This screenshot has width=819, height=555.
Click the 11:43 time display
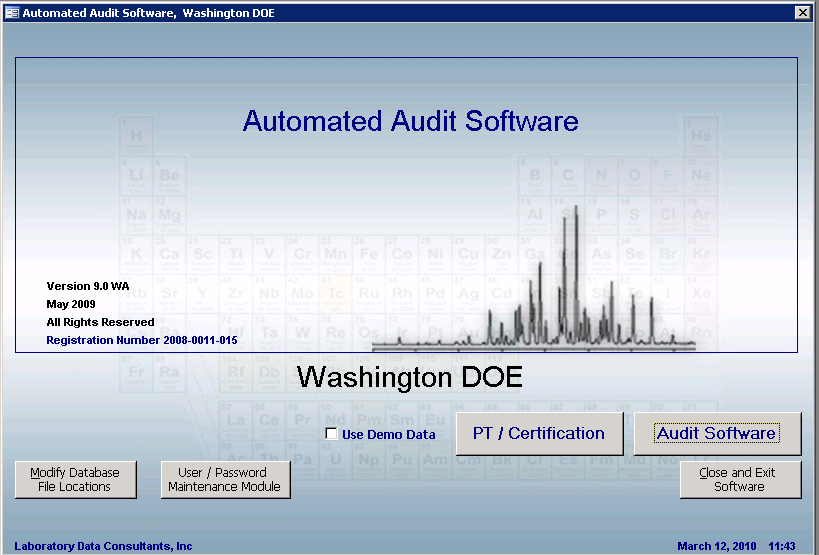782,546
